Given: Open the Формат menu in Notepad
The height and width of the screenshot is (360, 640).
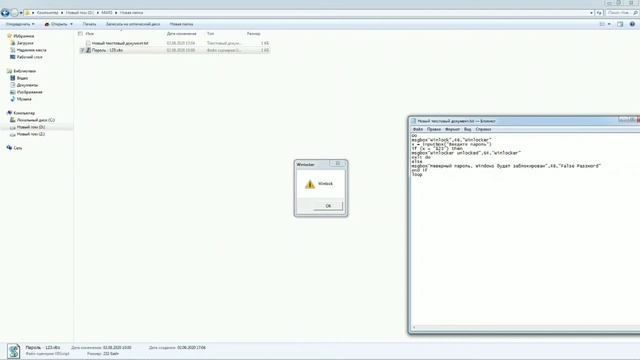Looking at the screenshot, I should (x=452, y=129).
